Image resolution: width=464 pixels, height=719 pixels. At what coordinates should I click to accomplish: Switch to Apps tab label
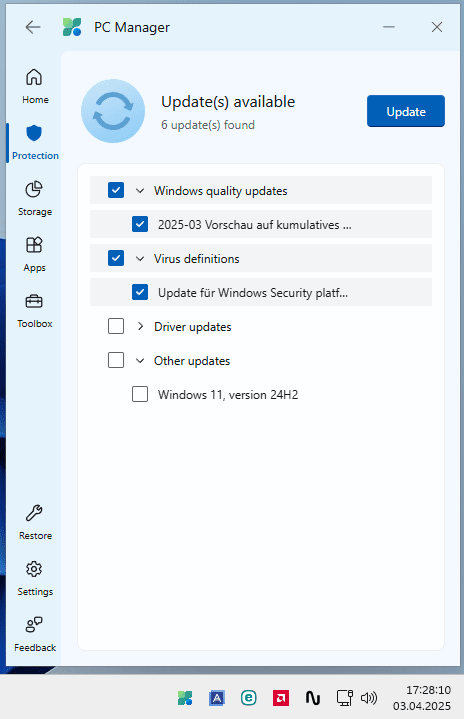34,268
